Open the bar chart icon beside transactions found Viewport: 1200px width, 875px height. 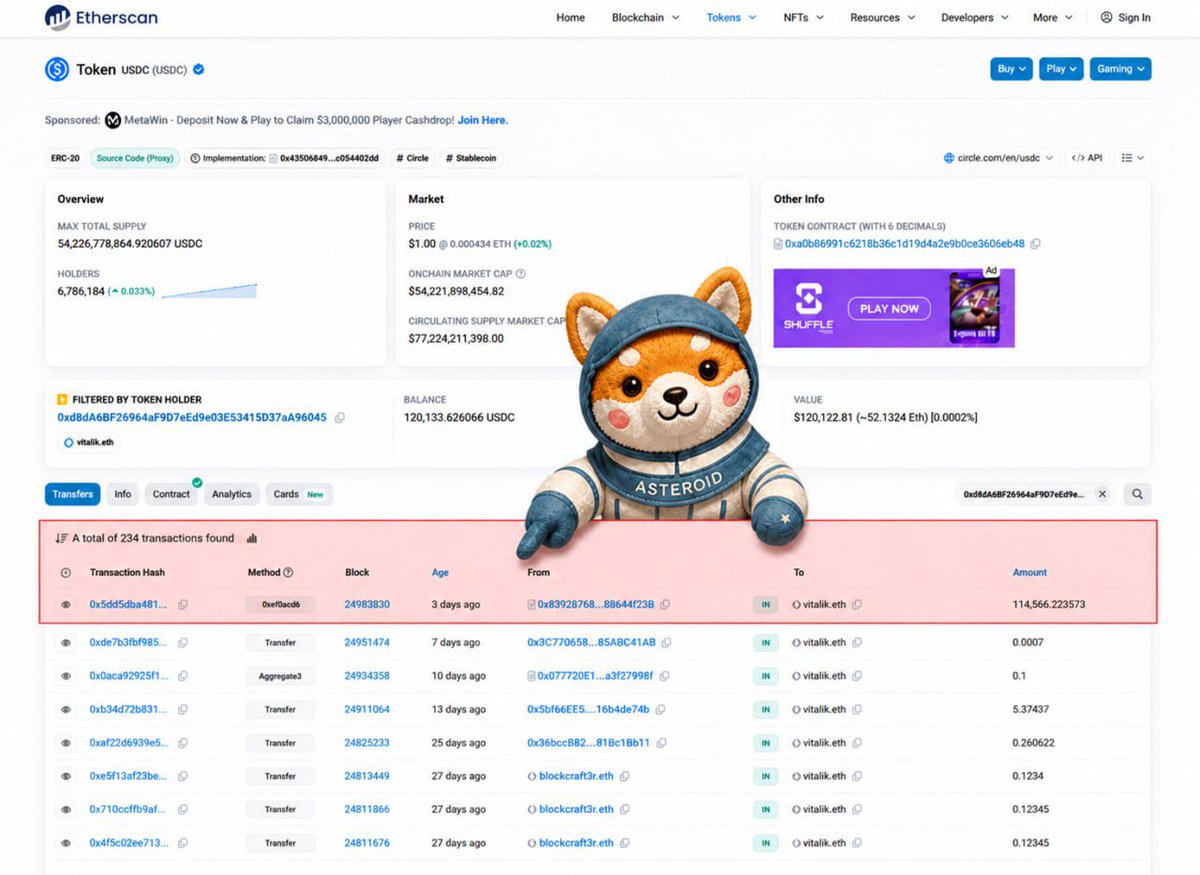coord(251,538)
